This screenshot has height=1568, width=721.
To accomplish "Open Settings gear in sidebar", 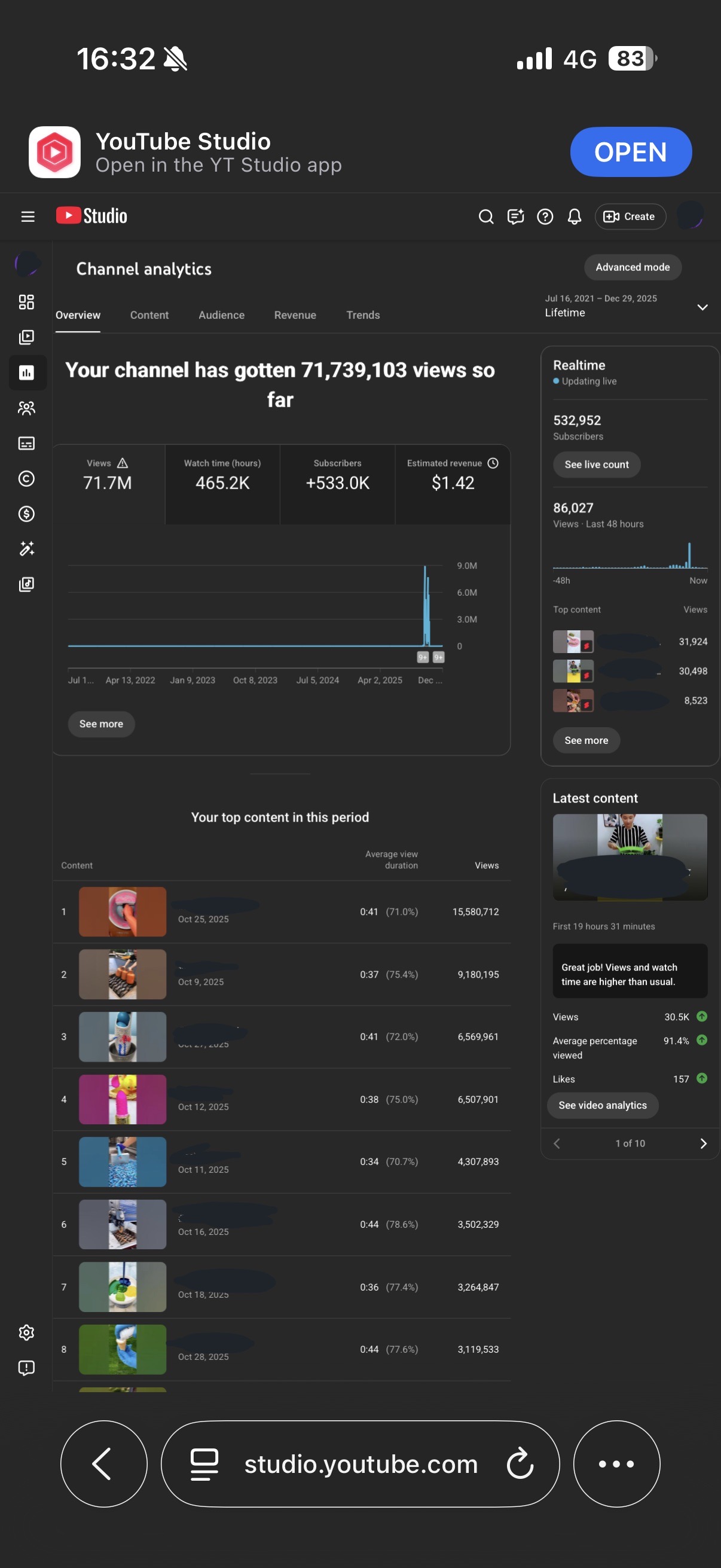I will coord(26,1332).
